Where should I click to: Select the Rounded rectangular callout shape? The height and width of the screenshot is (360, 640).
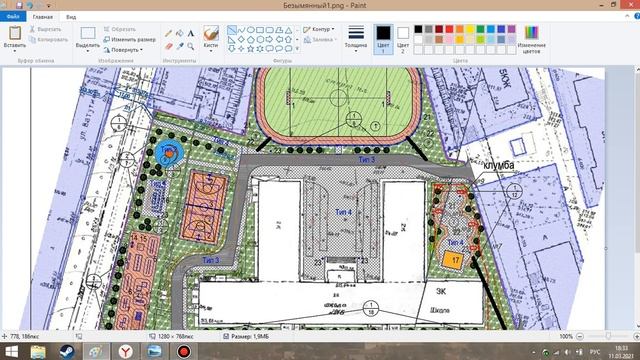269,49
